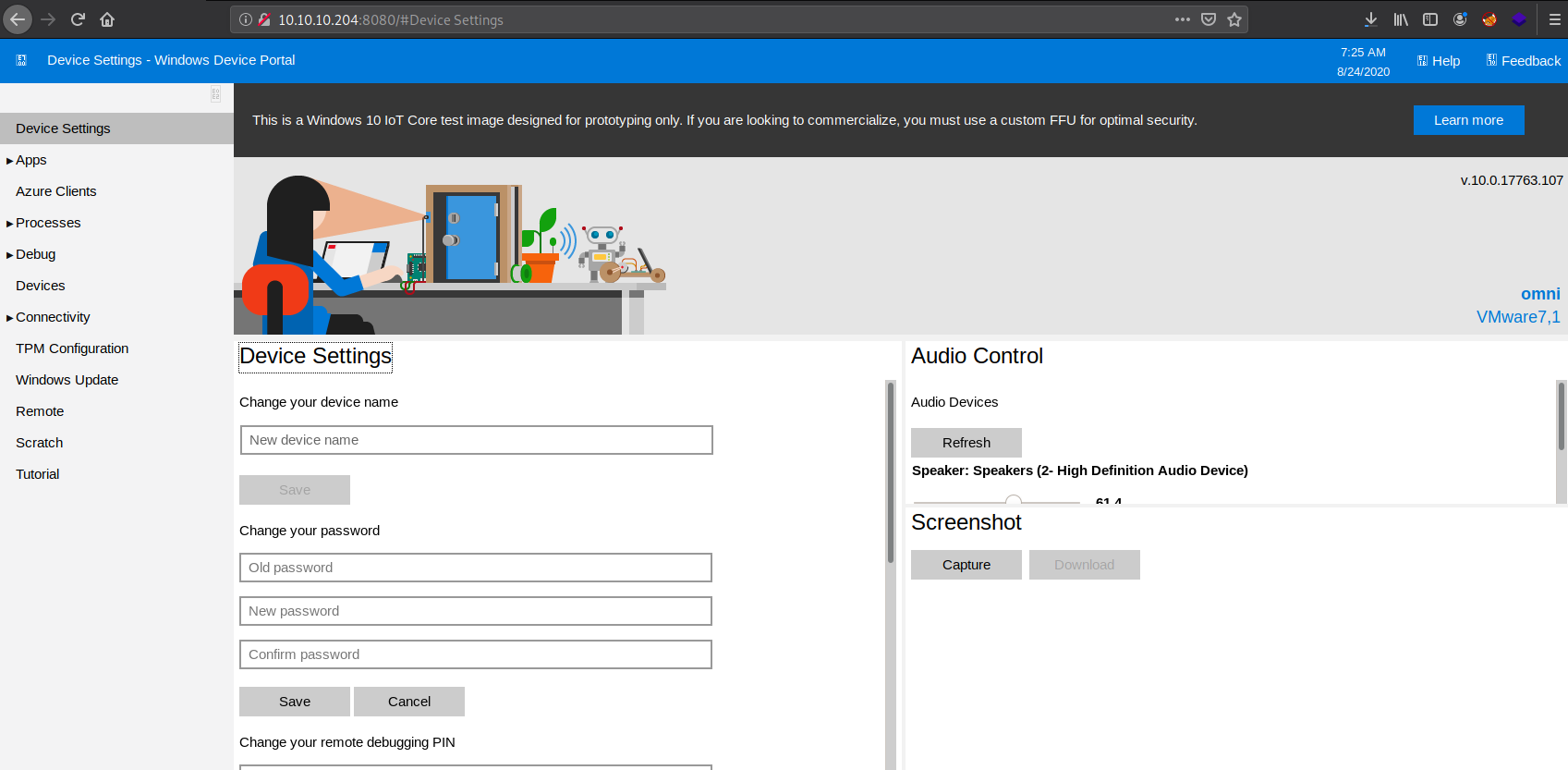Open the browser home page icon
Viewport: 1568px width, 770px height.
107,19
